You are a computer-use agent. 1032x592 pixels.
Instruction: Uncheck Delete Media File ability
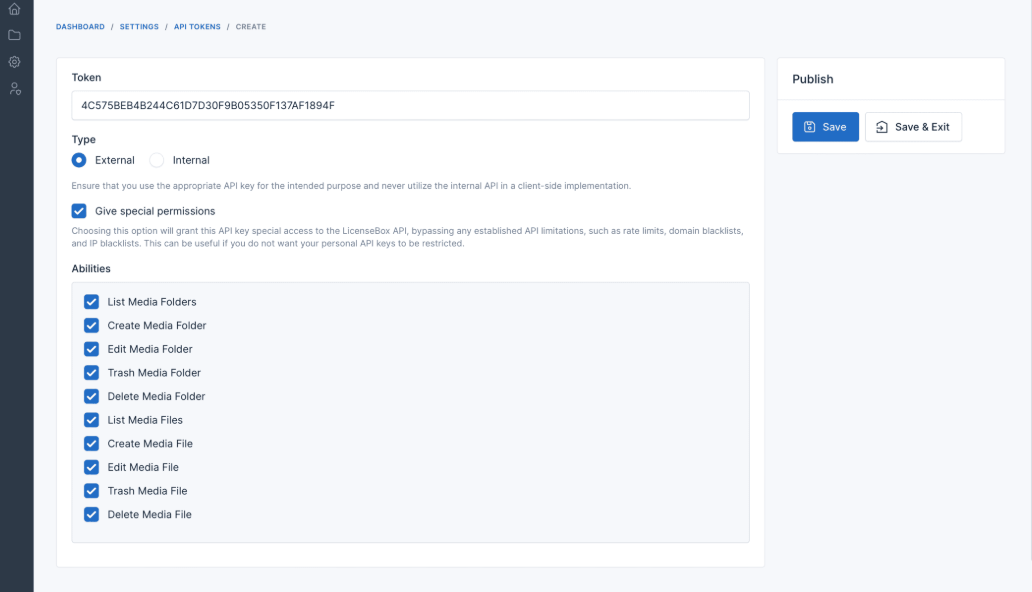coord(91,514)
